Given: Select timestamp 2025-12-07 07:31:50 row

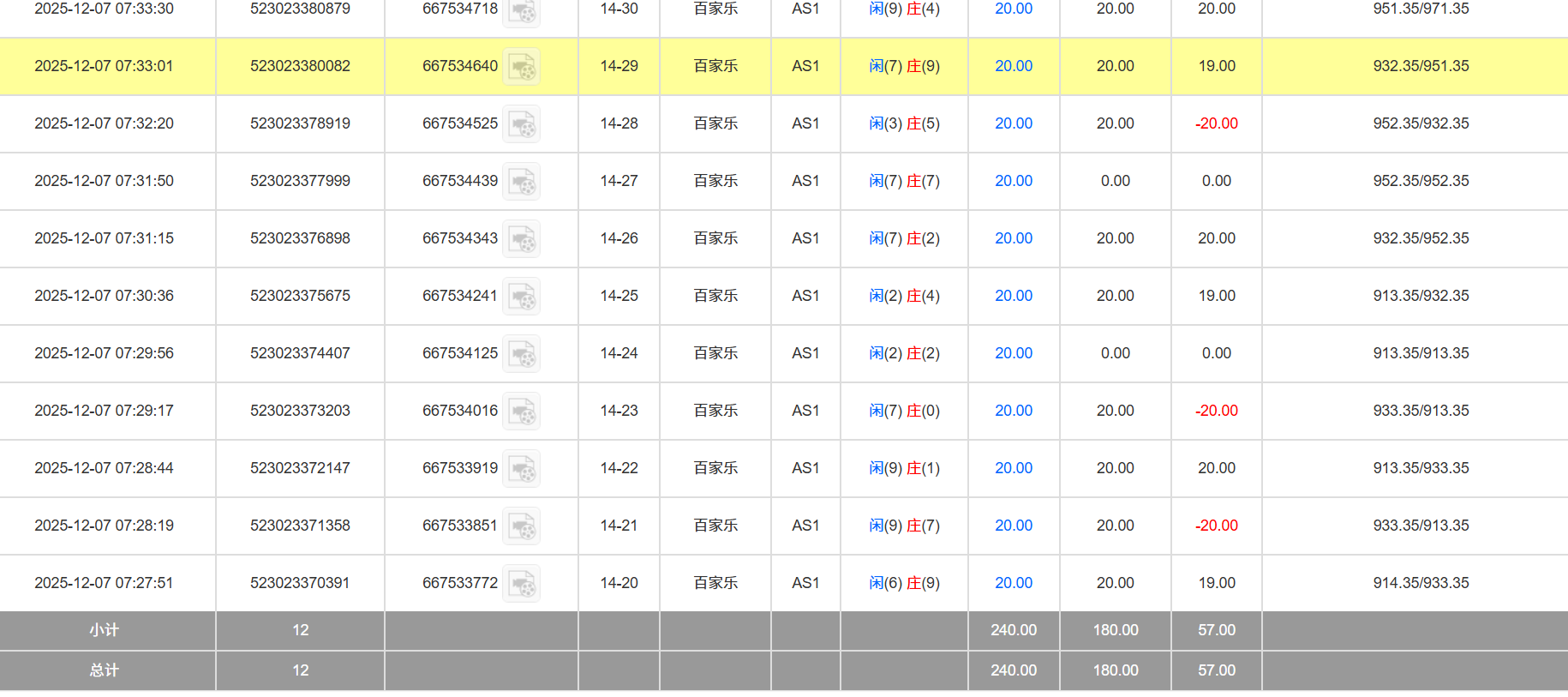Looking at the screenshot, I should (x=104, y=181).
